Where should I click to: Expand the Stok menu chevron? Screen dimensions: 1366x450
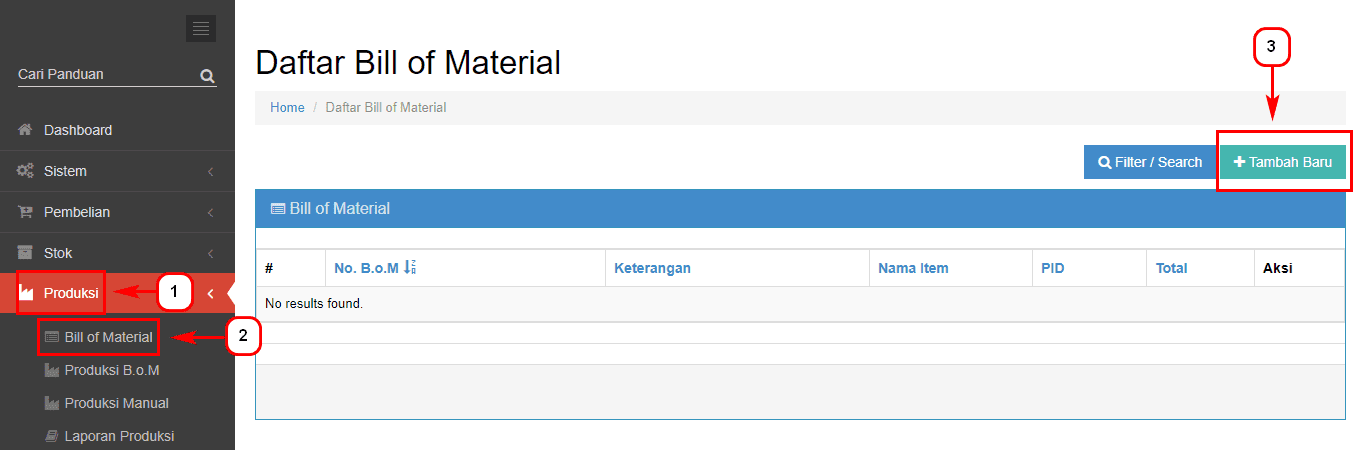coord(210,254)
